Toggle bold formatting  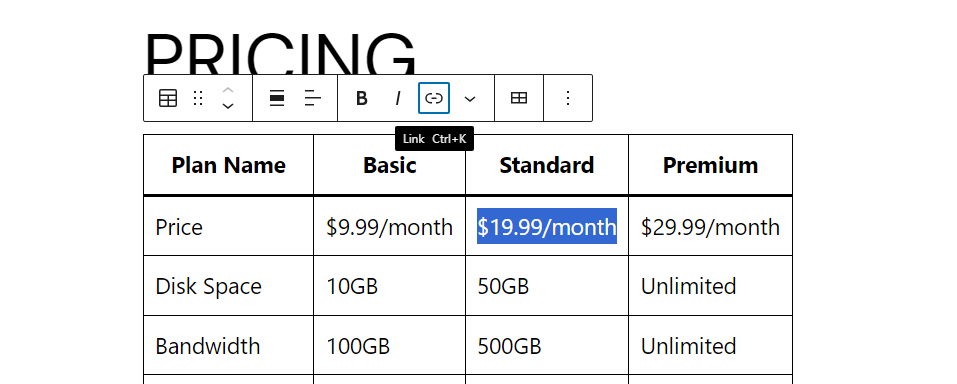[361, 98]
